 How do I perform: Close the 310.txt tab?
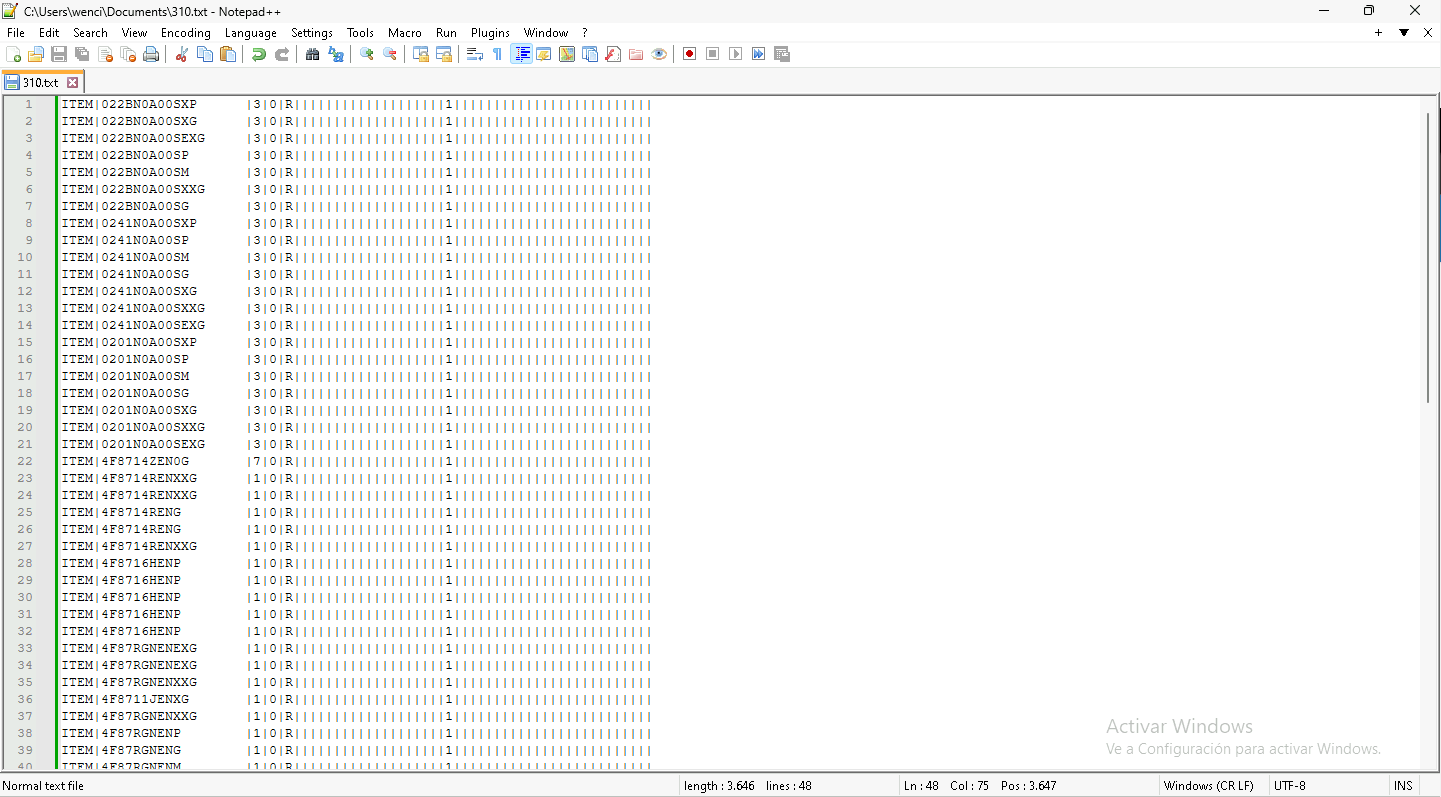pyautogui.click(x=72, y=83)
